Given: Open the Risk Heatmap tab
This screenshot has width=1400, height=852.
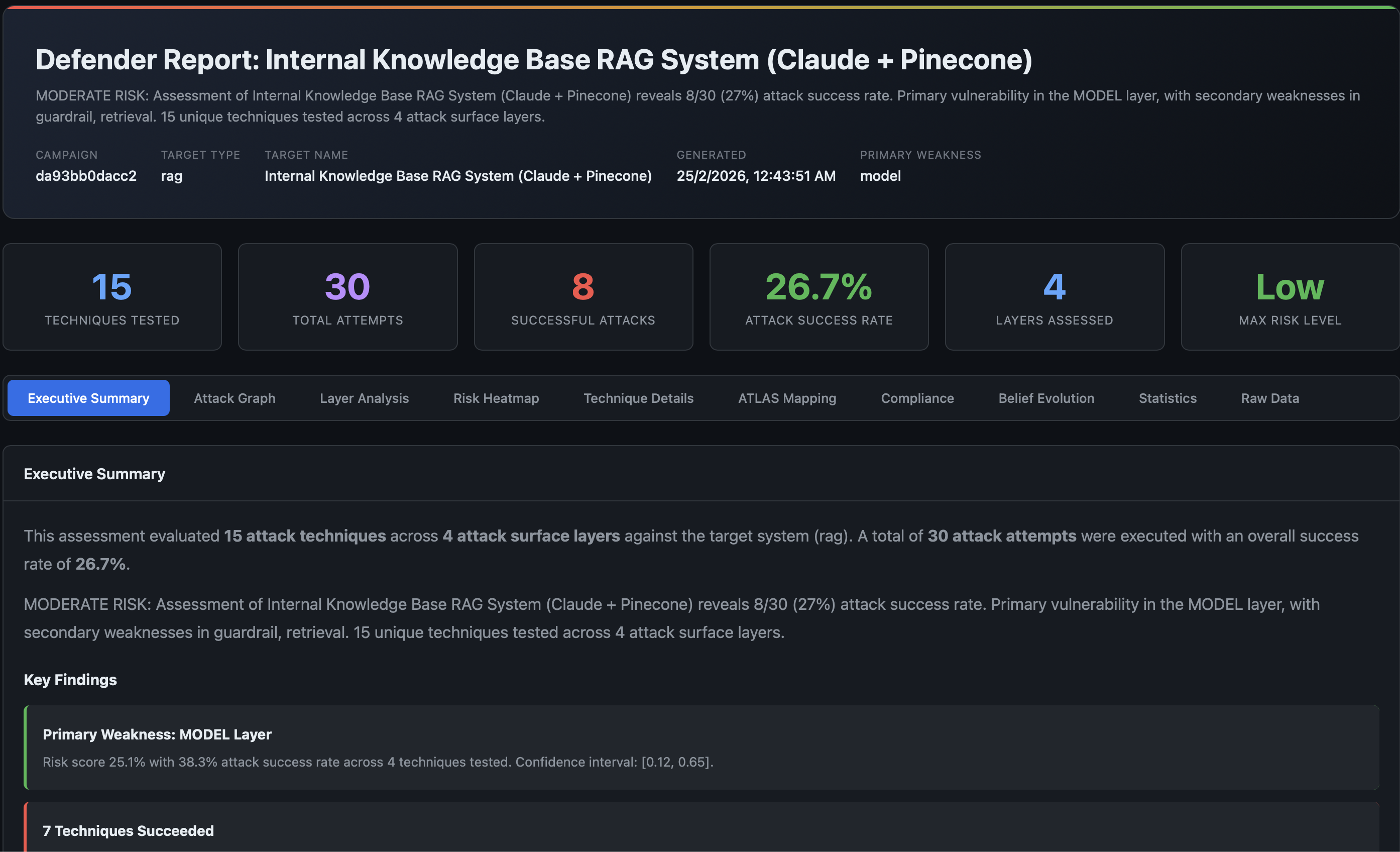Looking at the screenshot, I should 496,398.
